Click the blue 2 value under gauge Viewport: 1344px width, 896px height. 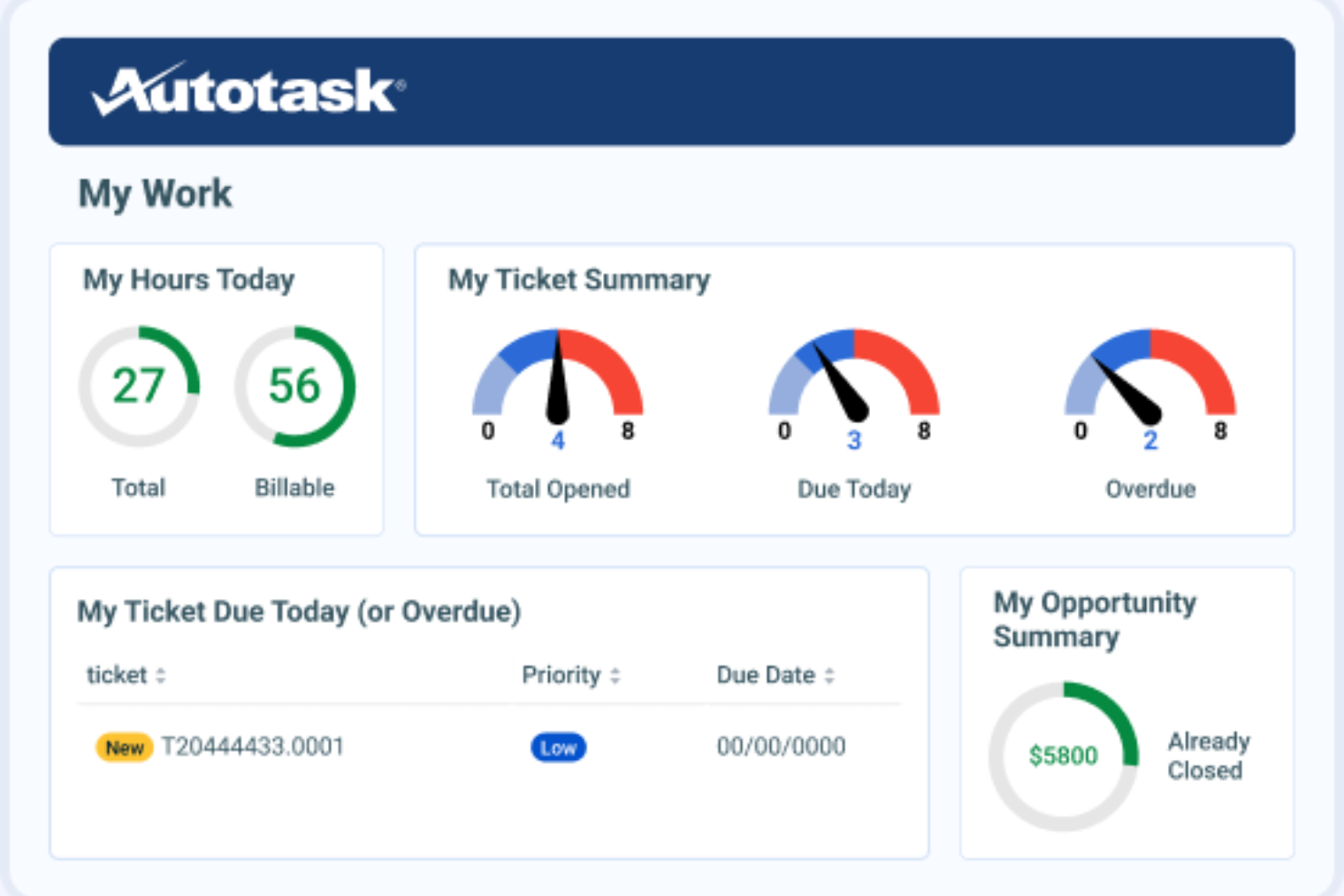click(1151, 441)
